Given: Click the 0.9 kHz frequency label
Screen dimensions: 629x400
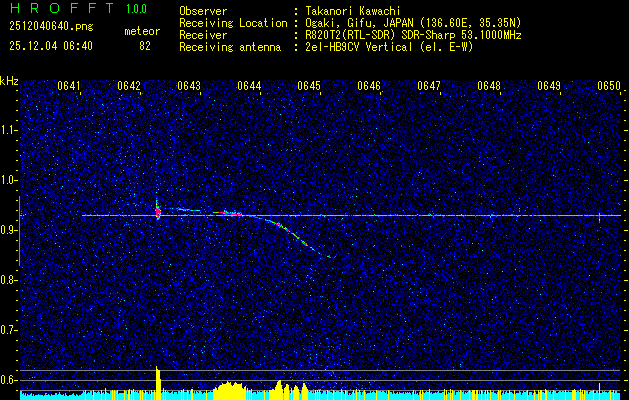Looking at the screenshot, I should pyautogui.click(x=8, y=230).
